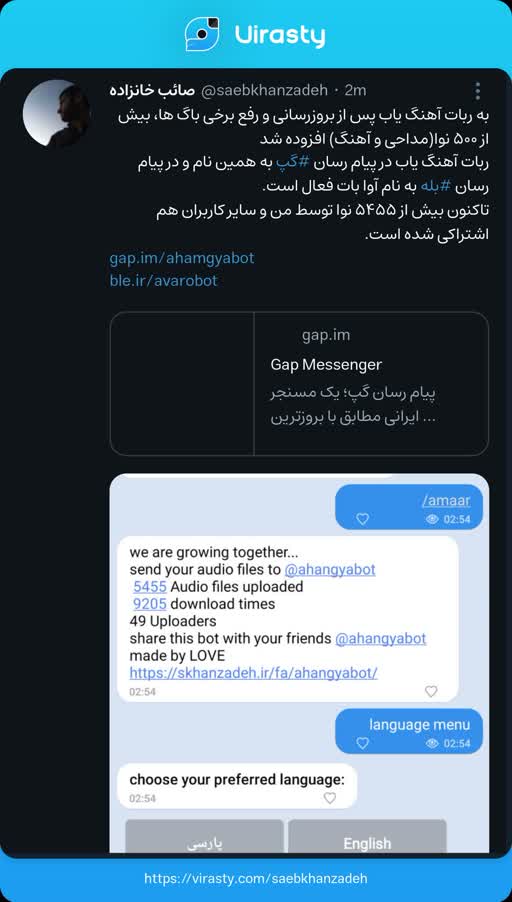
Task: Tap heart on choose language message
Action: coord(330,798)
